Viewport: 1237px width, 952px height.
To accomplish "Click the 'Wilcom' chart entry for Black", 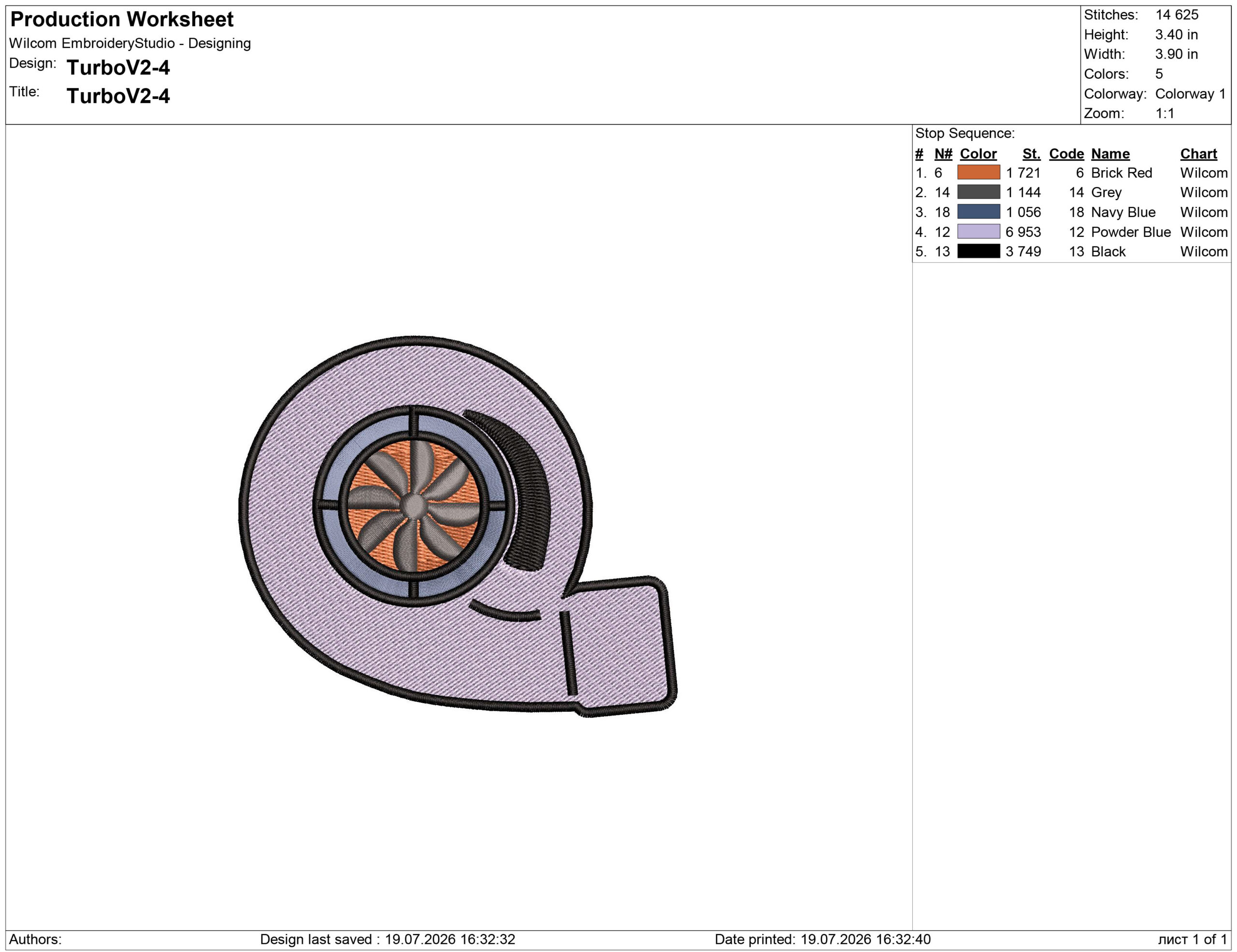I will [1204, 251].
